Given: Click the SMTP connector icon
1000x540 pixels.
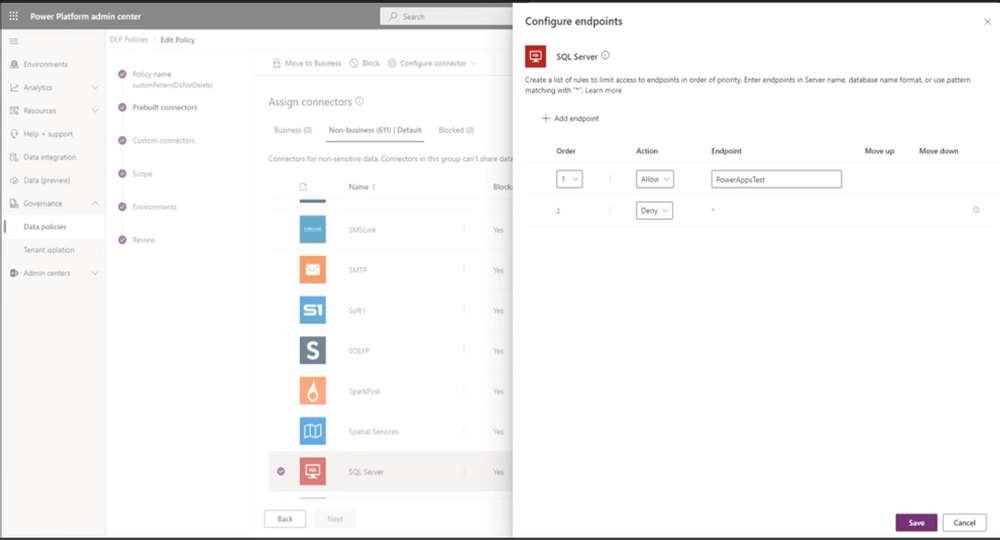Looking at the screenshot, I should (x=312, y=270).
